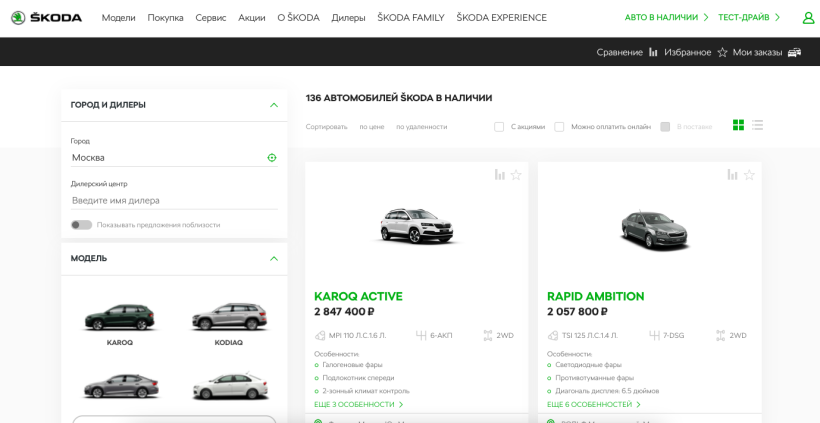The width and height of the screenshot is (820, 423).
Task: Open the 'Тест-драйв' link
Action: point(749,17)
